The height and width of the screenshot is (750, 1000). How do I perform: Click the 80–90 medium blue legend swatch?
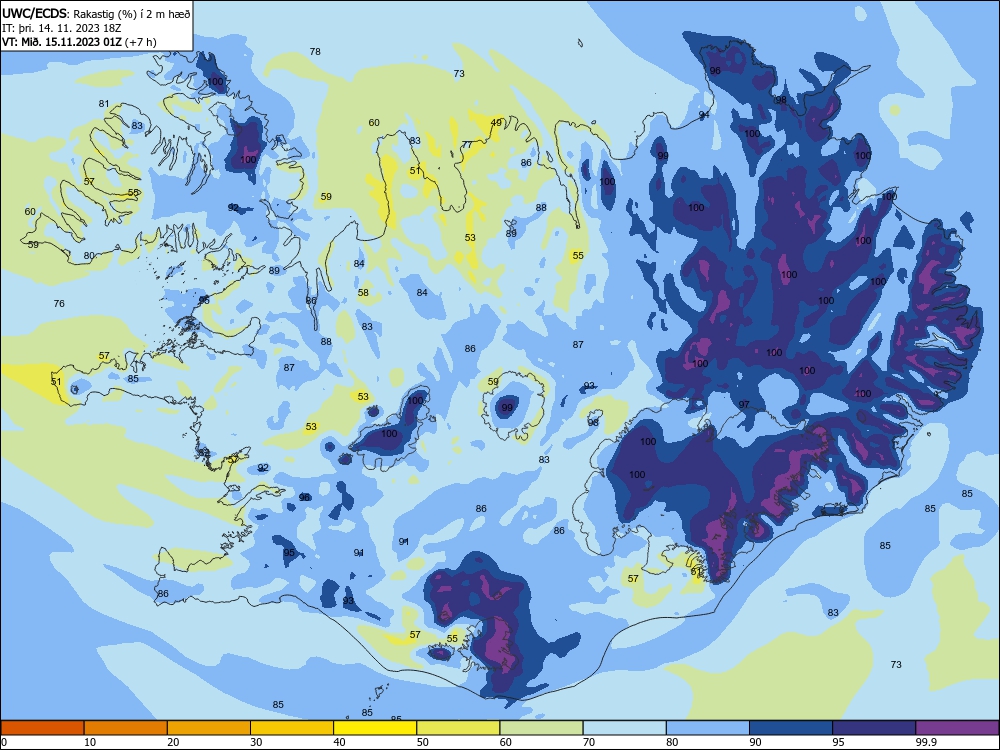[x=708, y=727]
